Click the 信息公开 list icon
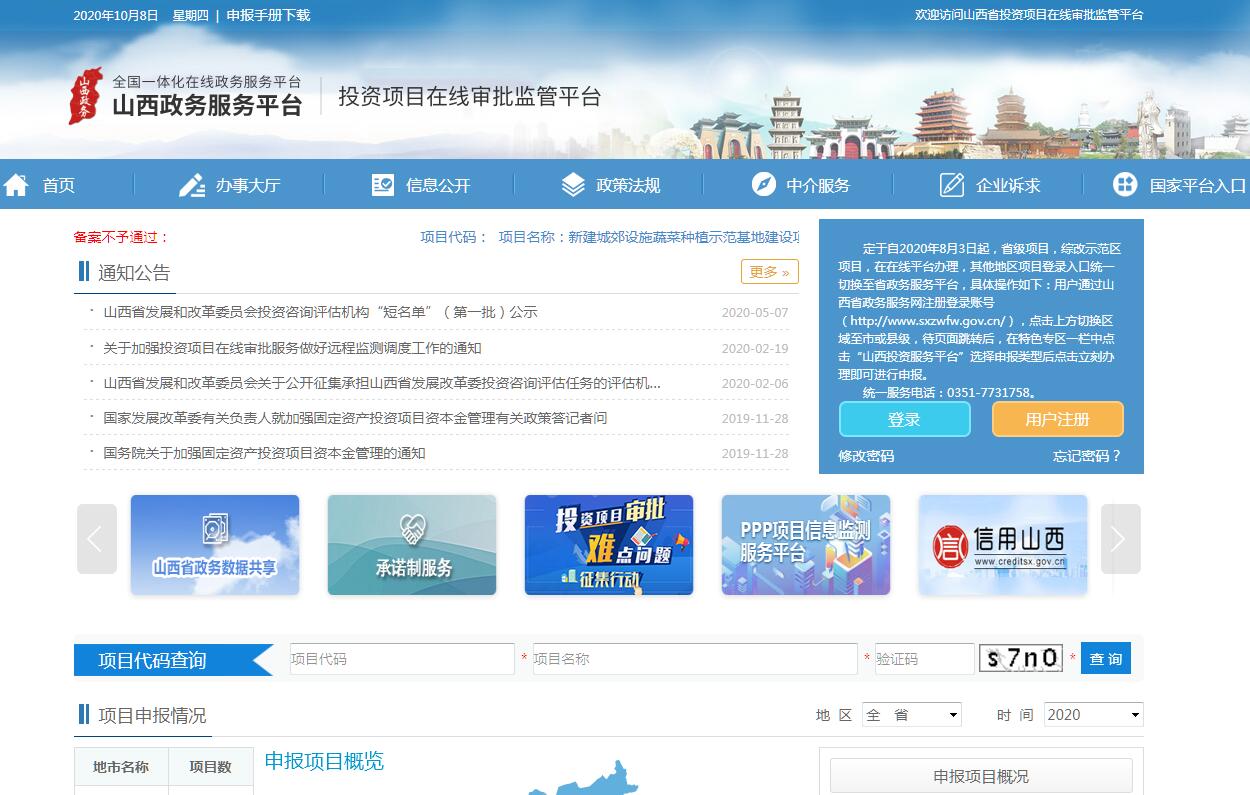Viewport: 1250px width, 795px height. [382, 185]
